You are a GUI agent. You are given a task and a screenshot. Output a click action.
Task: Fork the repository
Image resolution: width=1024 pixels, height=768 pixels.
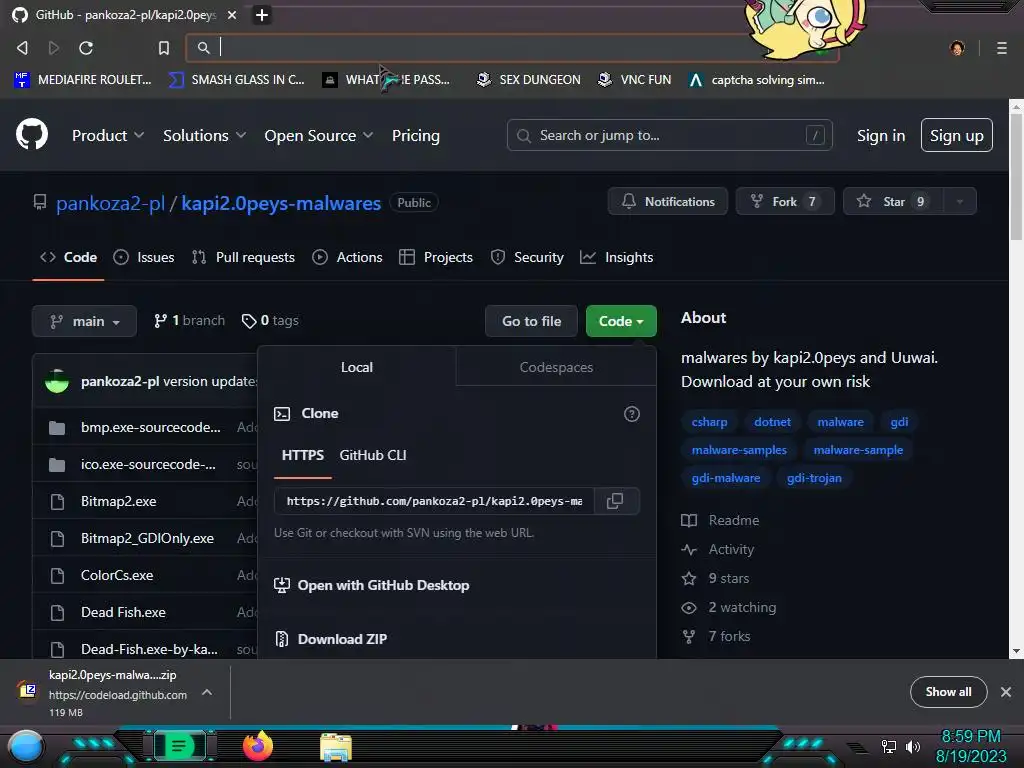click(x=784, y=201)
